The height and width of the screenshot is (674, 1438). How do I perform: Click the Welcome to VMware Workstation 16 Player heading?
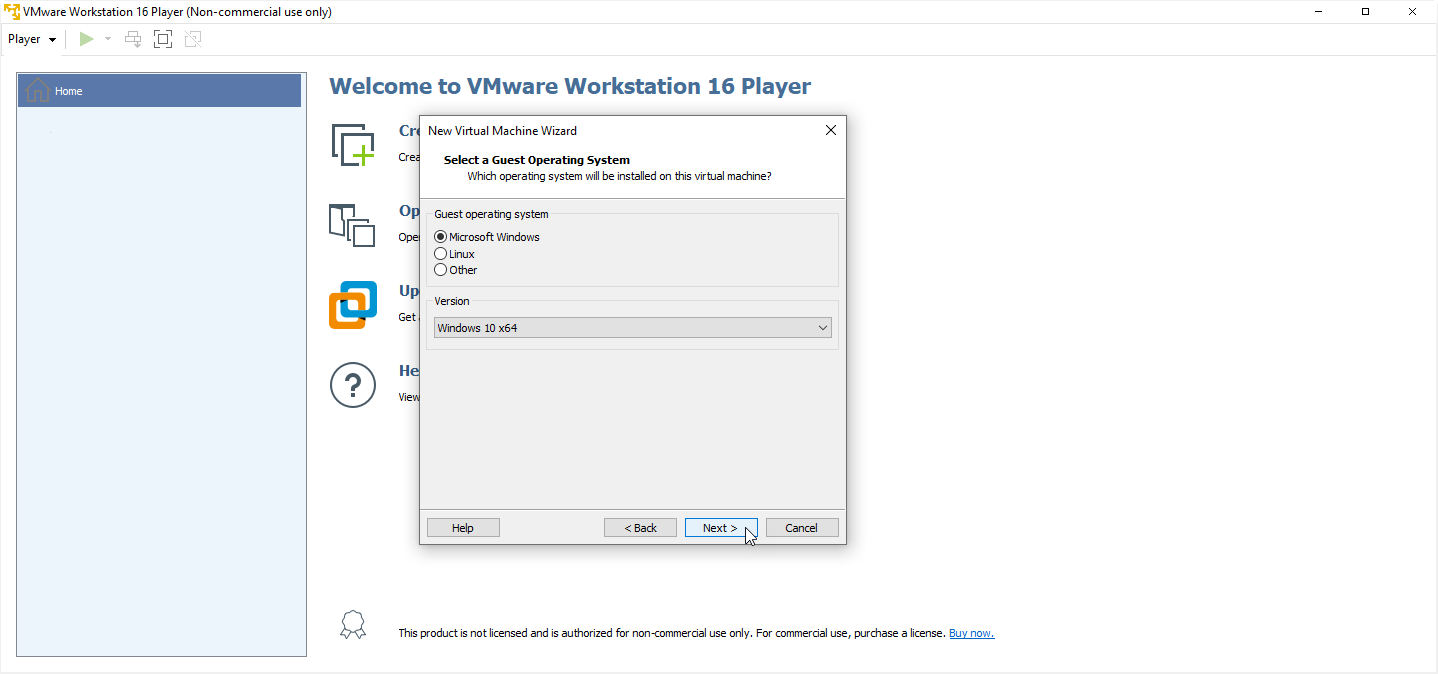click(x=570, y=86)
